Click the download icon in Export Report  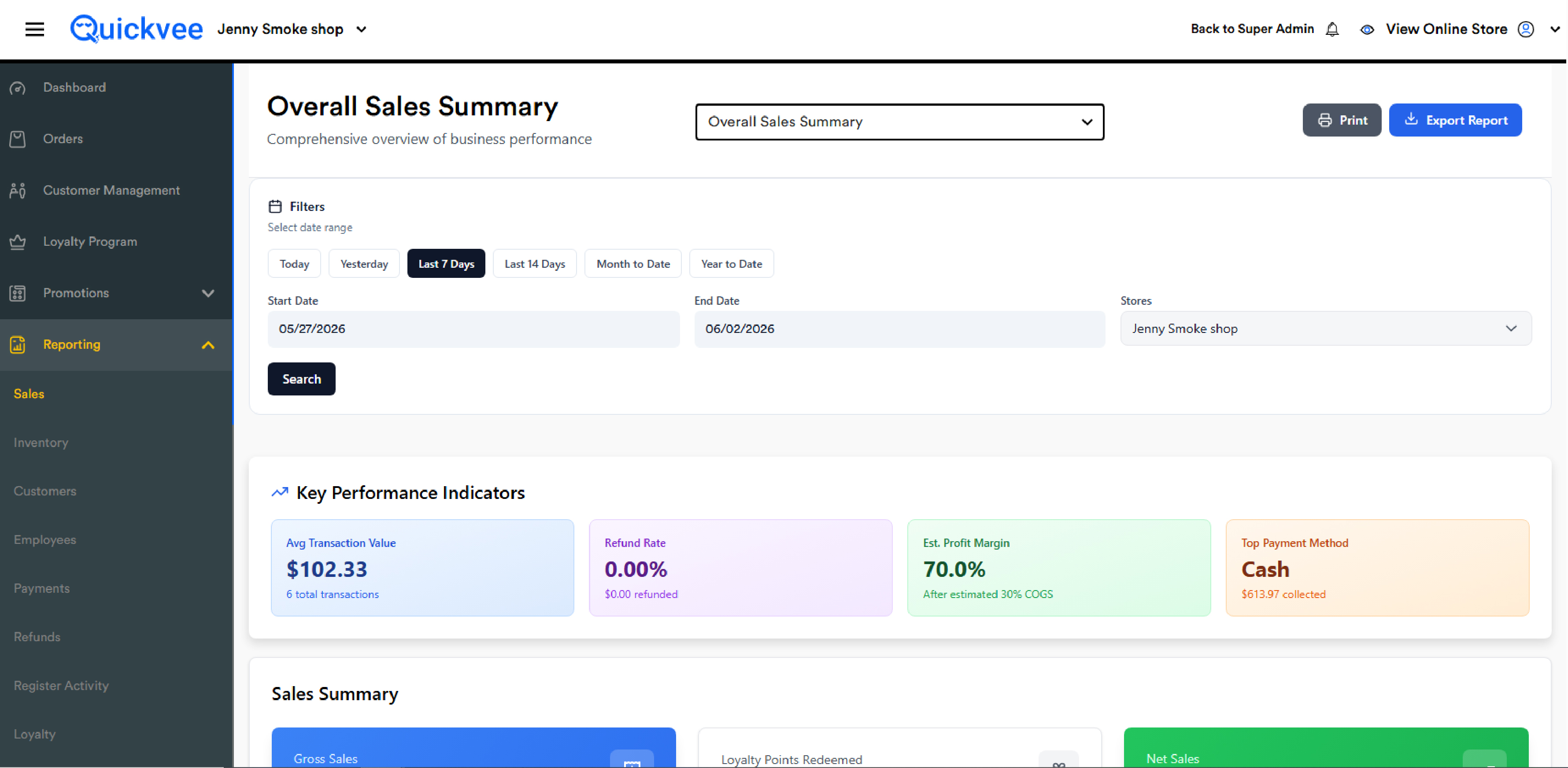click(x=1410, y=119)
